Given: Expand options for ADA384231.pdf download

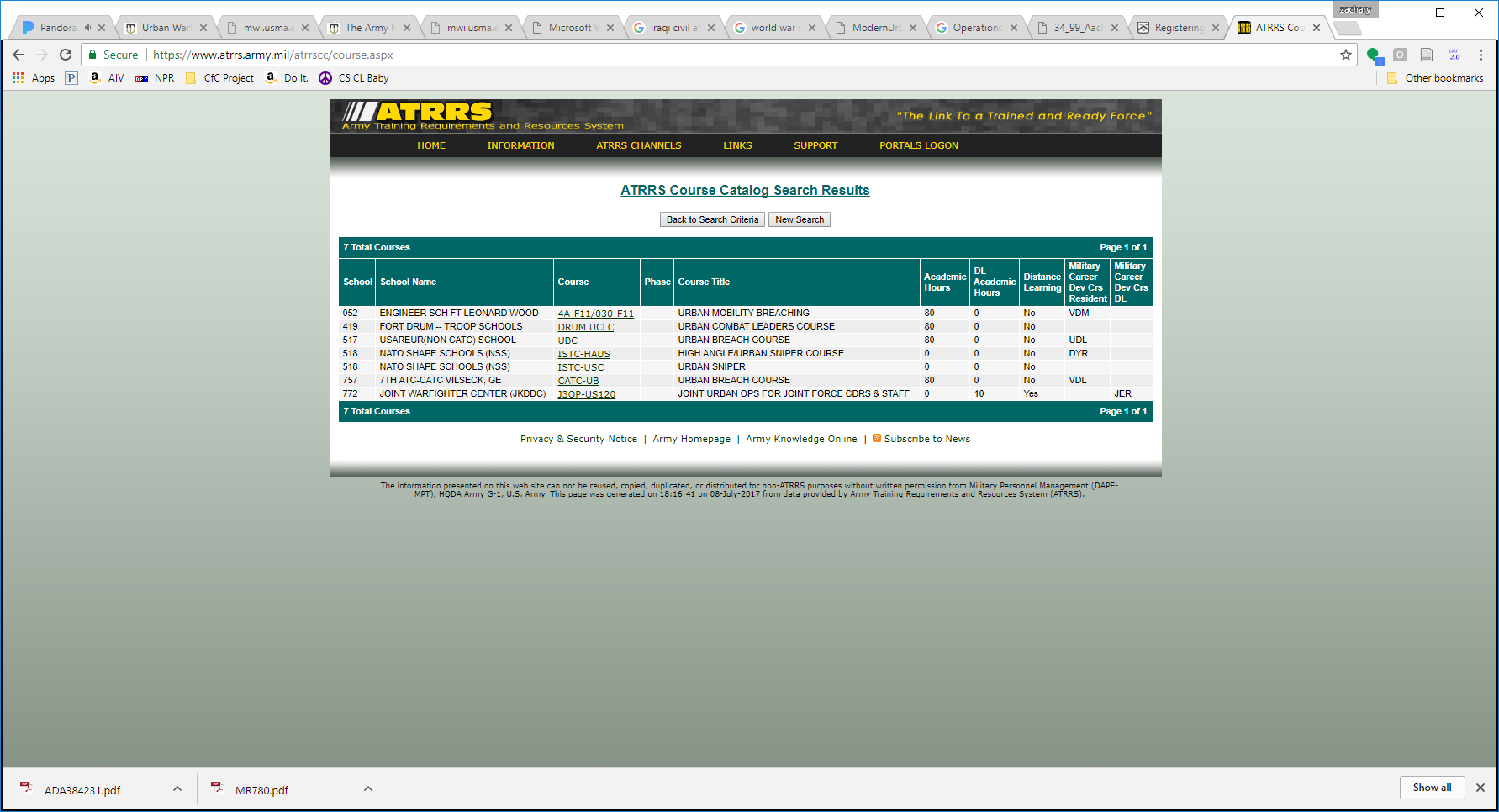Looking at the screenshot, I should pos(177,788).
